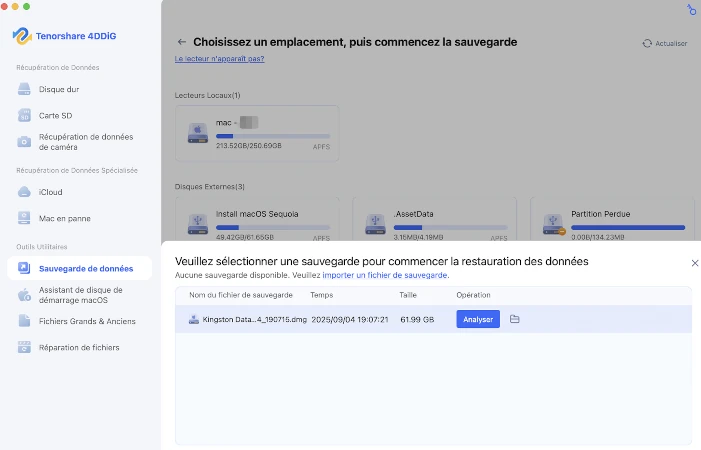Click the Mac en panne icon
The image size is (701, 450).
coord(24,218)
